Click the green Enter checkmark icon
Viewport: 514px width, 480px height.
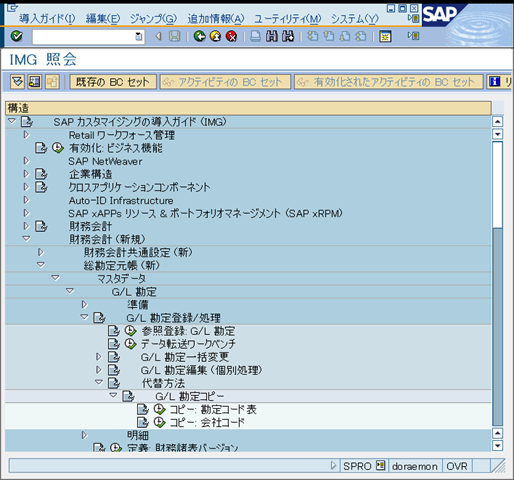pos(16,36)
